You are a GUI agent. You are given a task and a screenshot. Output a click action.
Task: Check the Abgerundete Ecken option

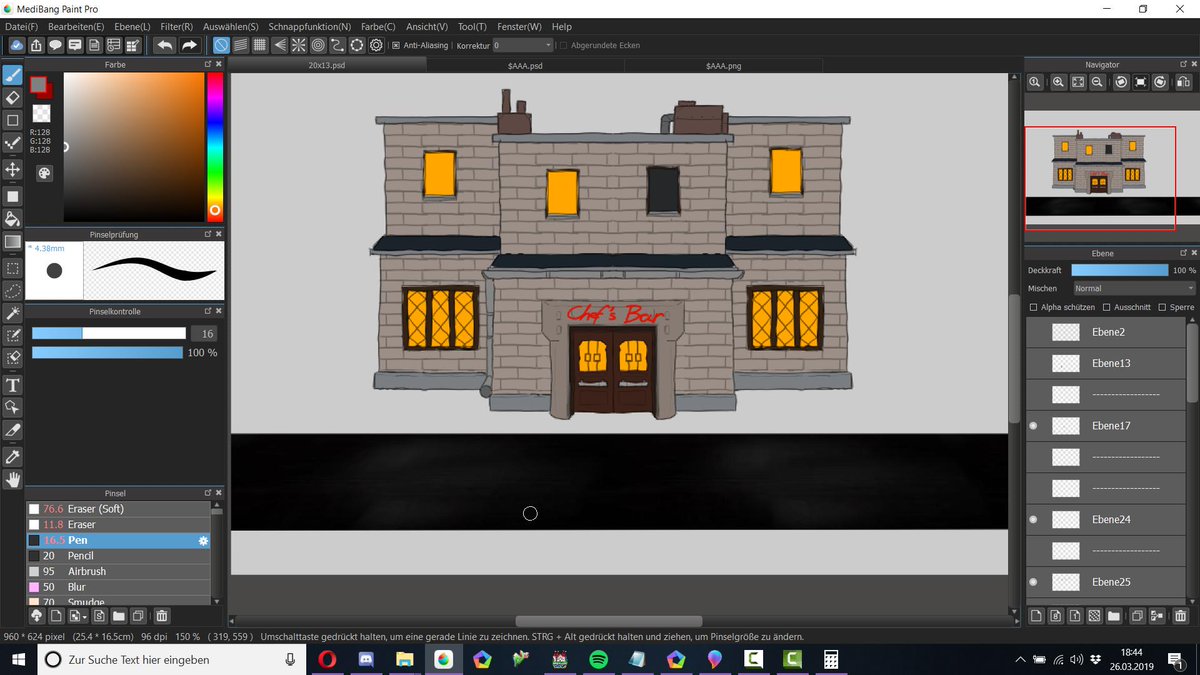[x=563, y=44]
